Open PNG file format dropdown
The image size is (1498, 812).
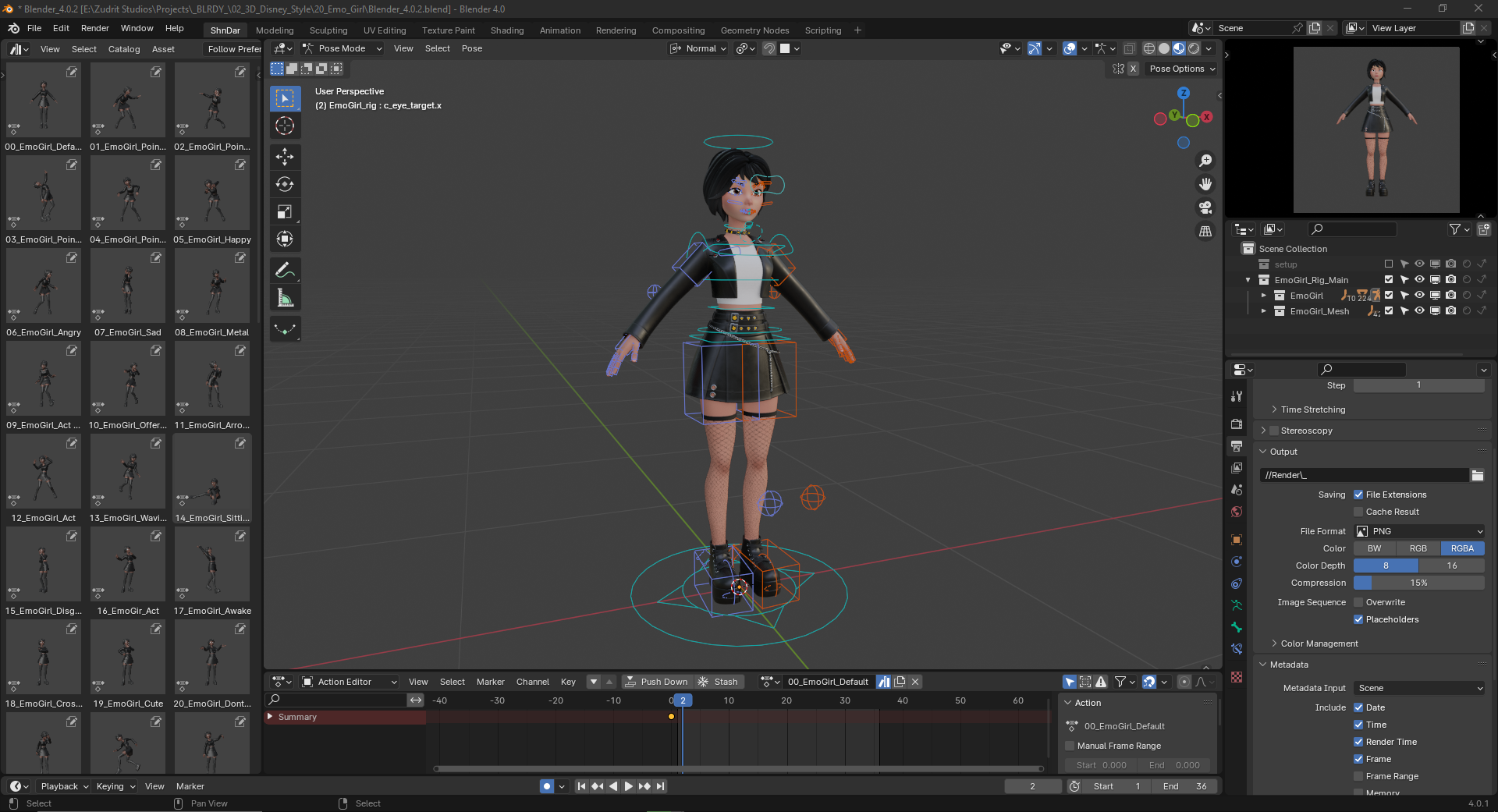pyautogui.click(x=1419, y=531)
